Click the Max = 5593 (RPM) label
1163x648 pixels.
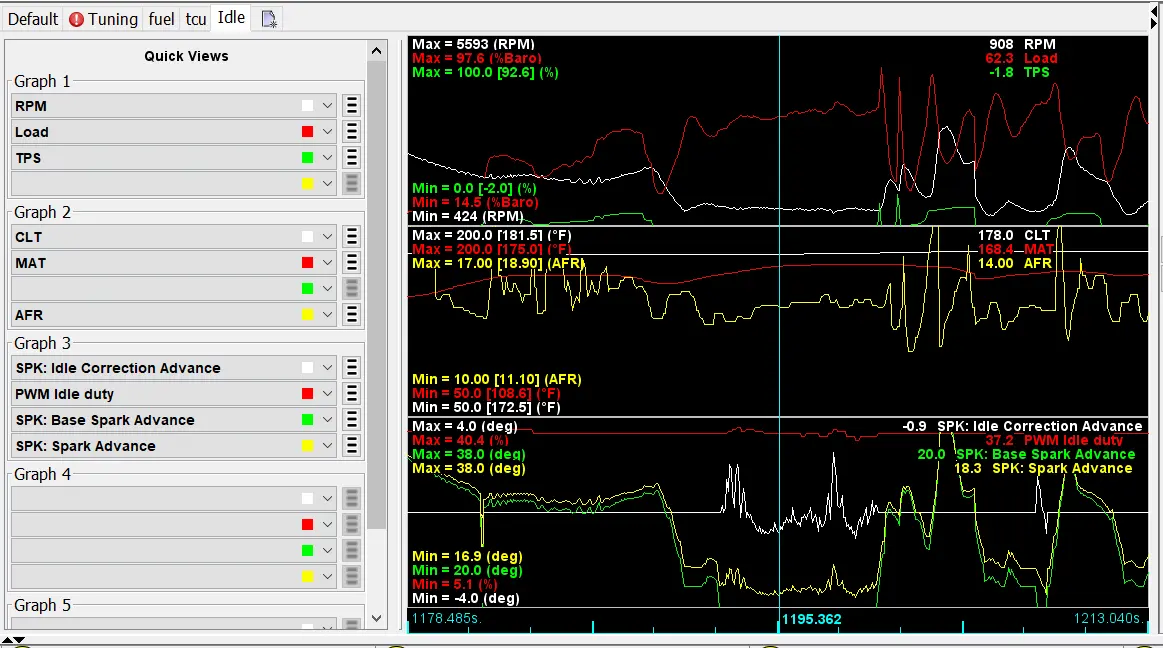pos(473,44)
